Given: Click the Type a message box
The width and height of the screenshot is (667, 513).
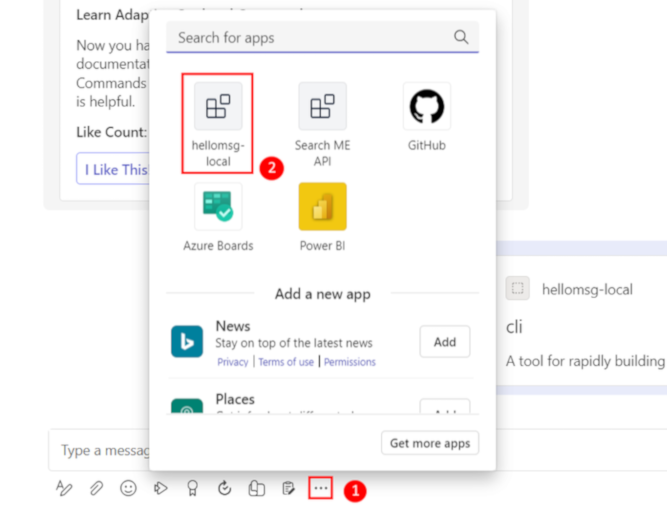Looking at the screenshot, I should tap(99, 450).
